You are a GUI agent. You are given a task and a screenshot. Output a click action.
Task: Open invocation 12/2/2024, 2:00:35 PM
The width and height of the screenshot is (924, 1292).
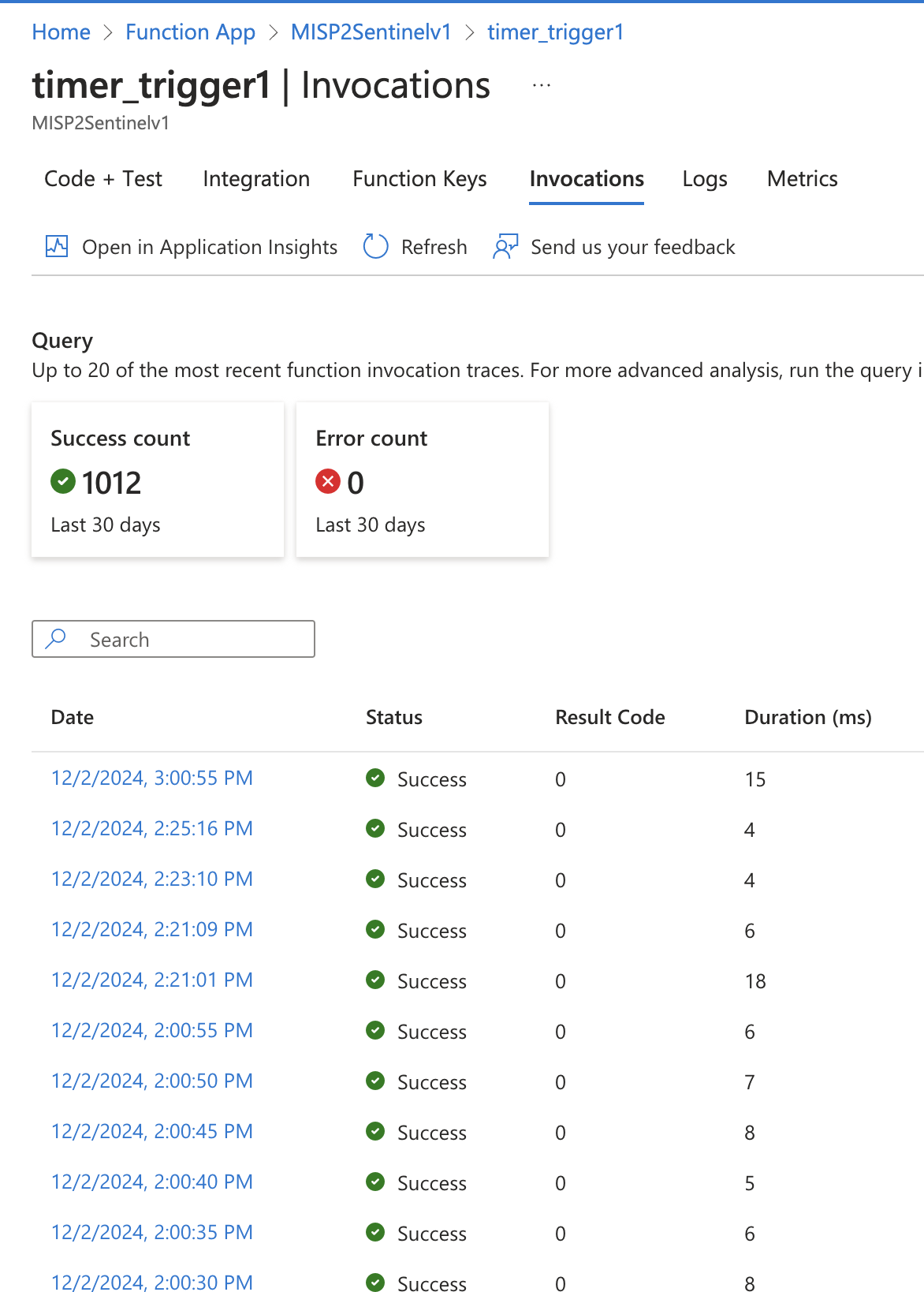[152, 1232]
